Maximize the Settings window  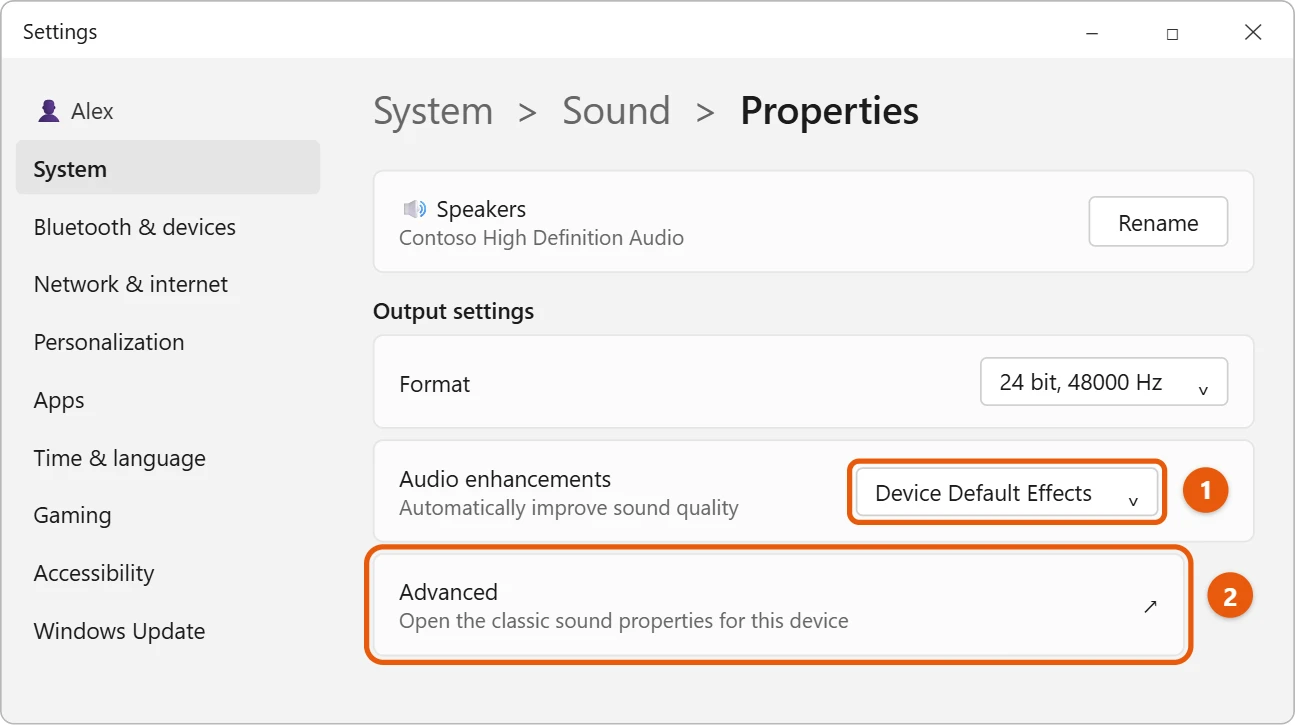click(1172, 33)
